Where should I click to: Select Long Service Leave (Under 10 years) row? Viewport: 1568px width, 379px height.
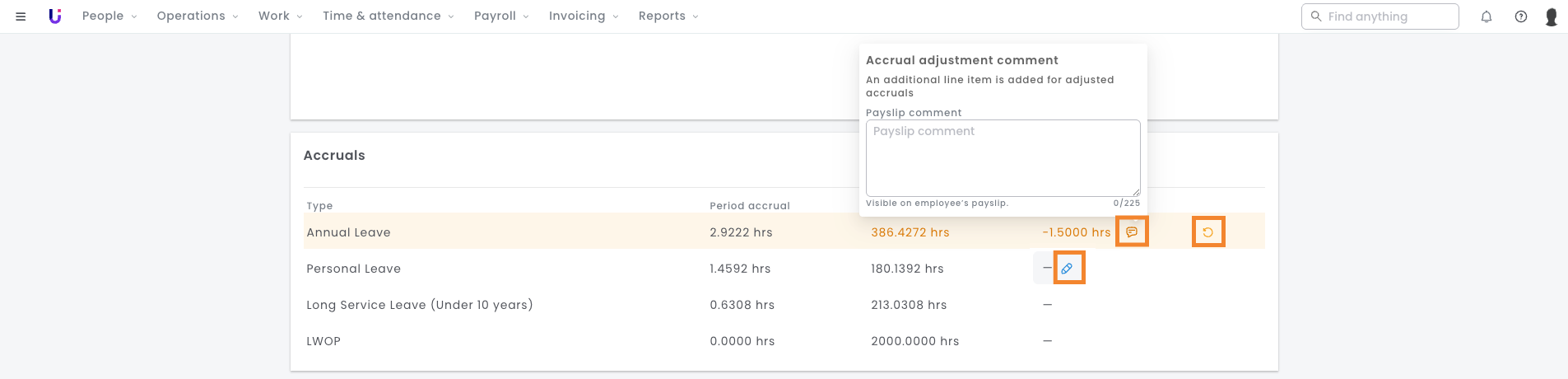click(x=420, y=305)
